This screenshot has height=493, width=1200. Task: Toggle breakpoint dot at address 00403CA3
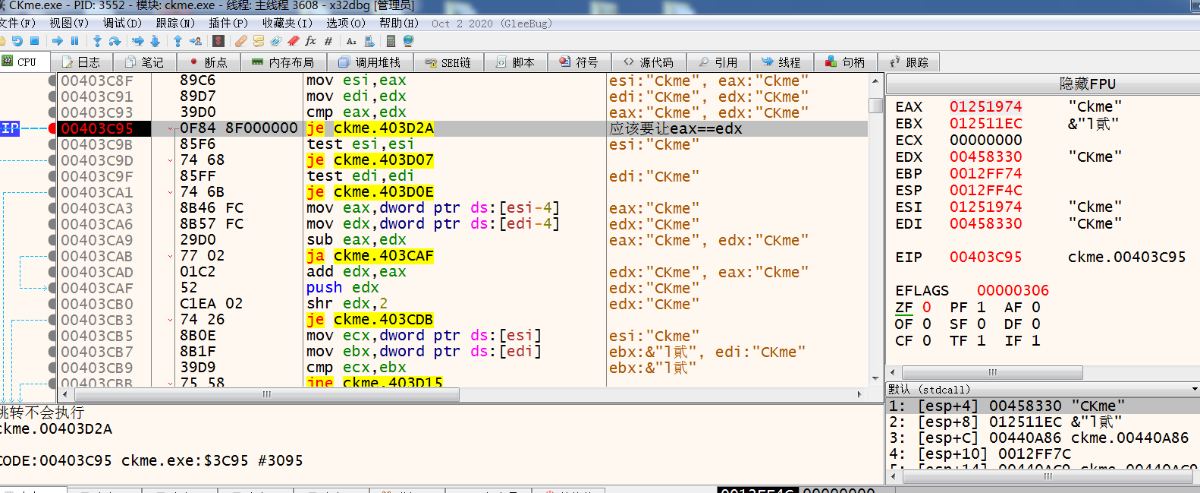[52, 208]
